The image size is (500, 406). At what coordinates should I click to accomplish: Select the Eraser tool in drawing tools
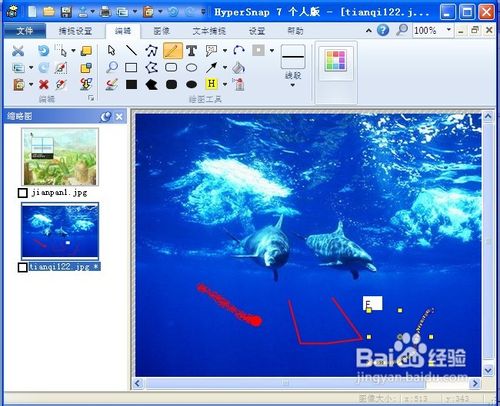(112, 84)
